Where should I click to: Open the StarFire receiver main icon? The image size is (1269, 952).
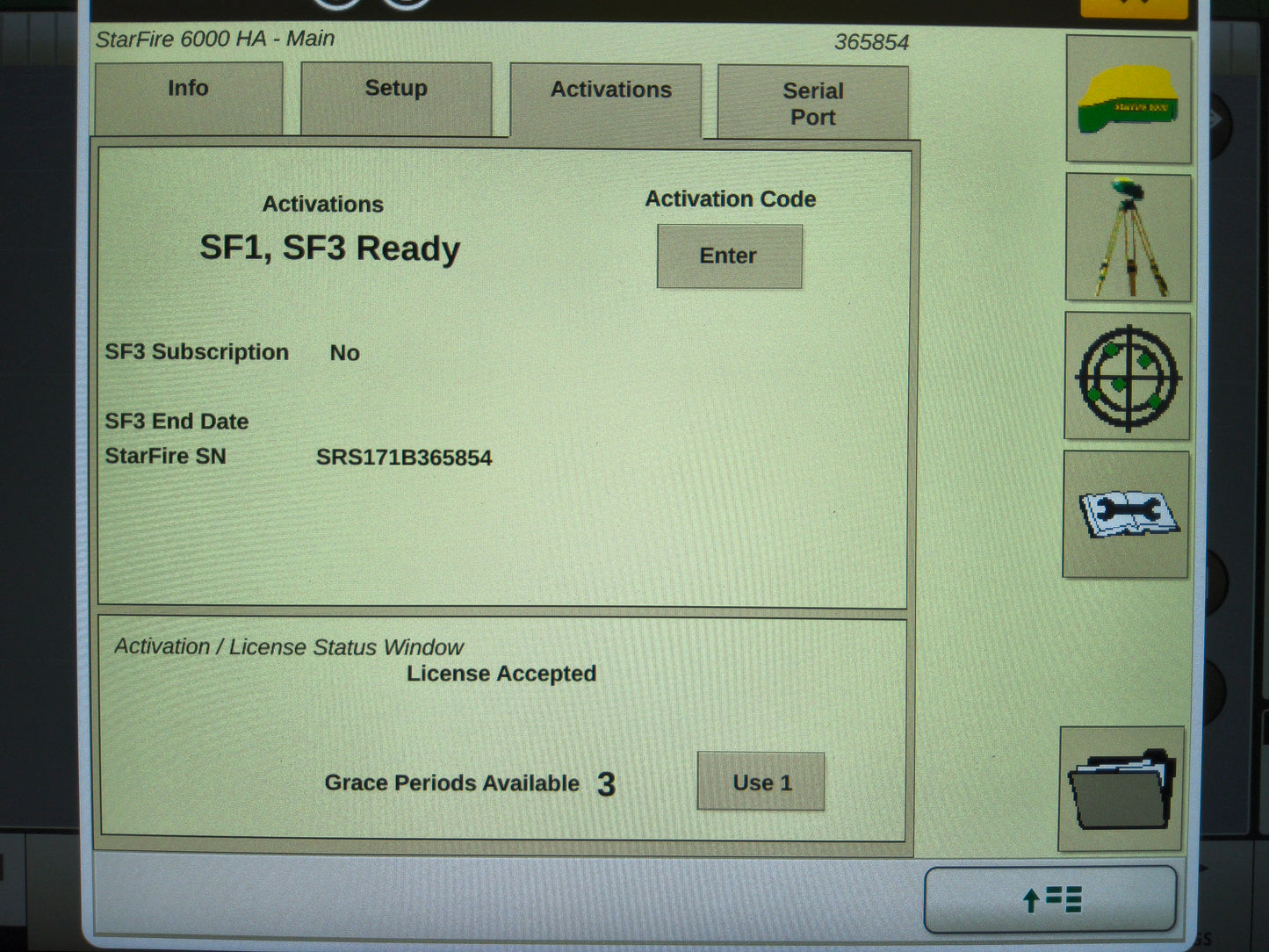[x=1128, y=99]
